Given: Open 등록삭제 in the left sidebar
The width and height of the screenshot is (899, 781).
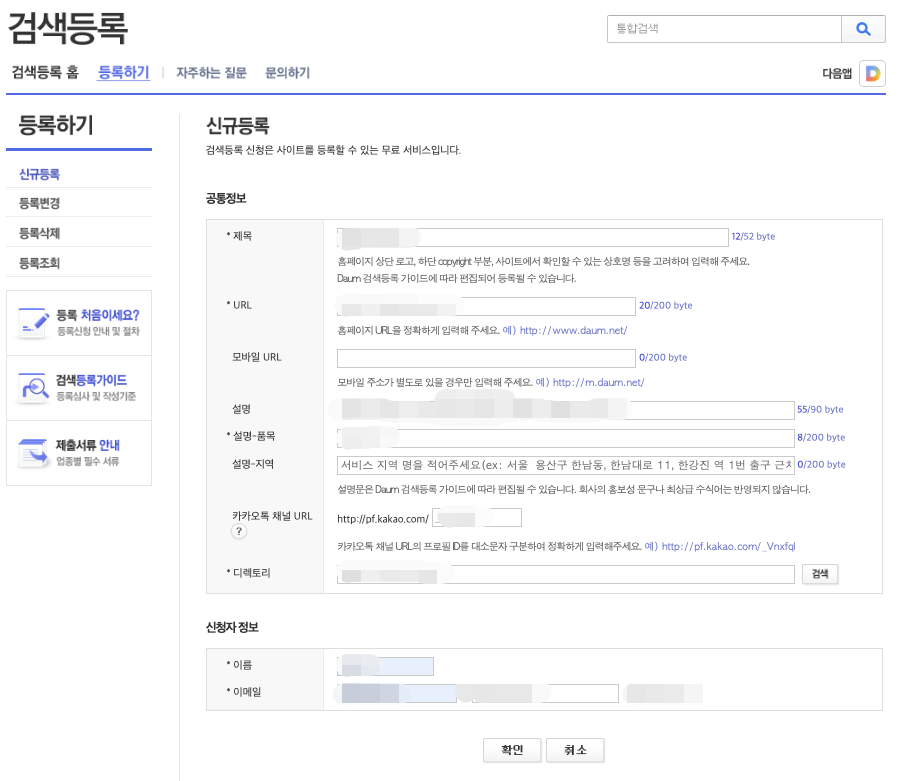Looking at the screenshot, I should (x=38, y=232).
